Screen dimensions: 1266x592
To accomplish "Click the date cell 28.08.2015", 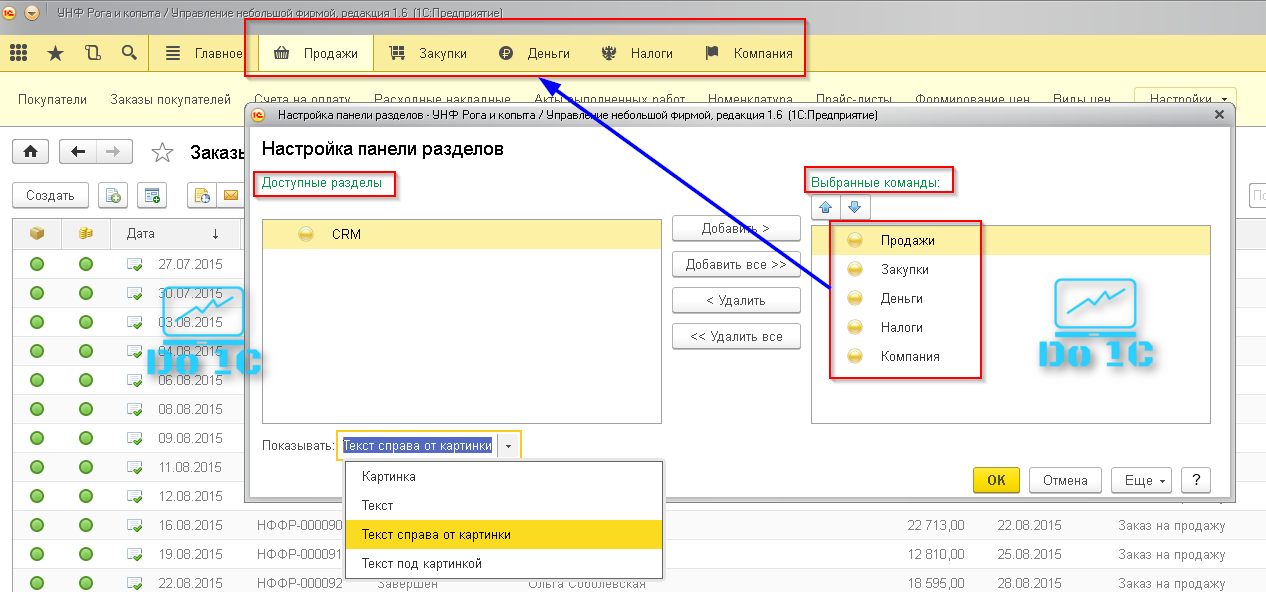I will pyautogui.click(x=1031, y=583).
